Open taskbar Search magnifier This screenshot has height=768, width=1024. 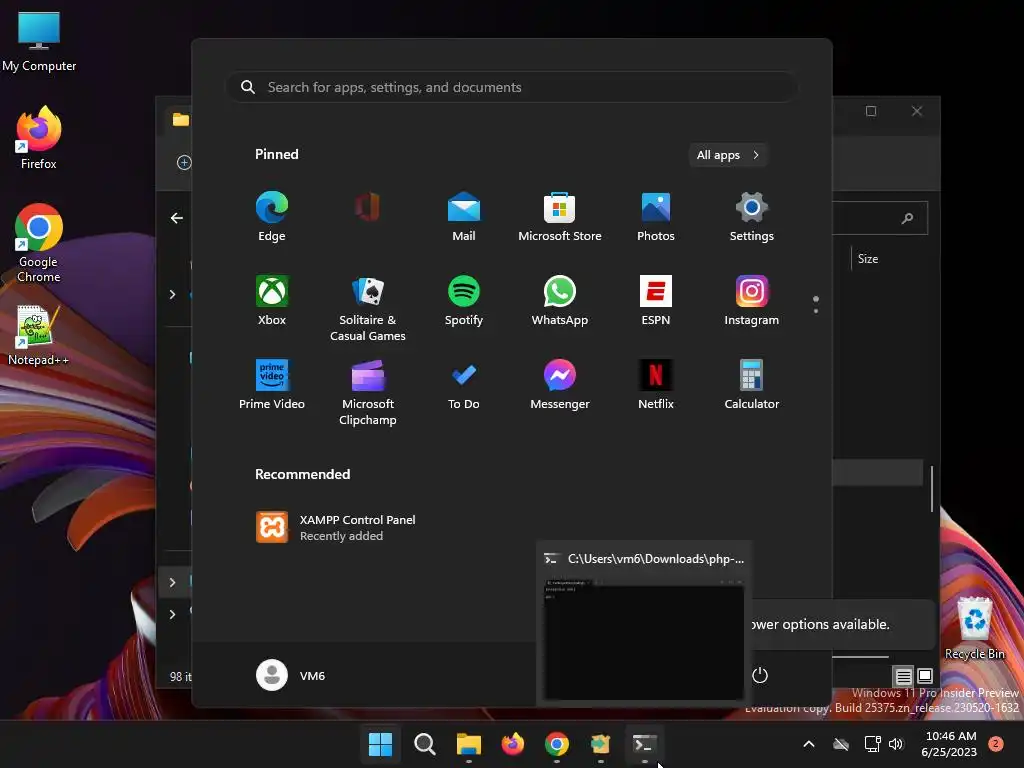click(424, 744)
